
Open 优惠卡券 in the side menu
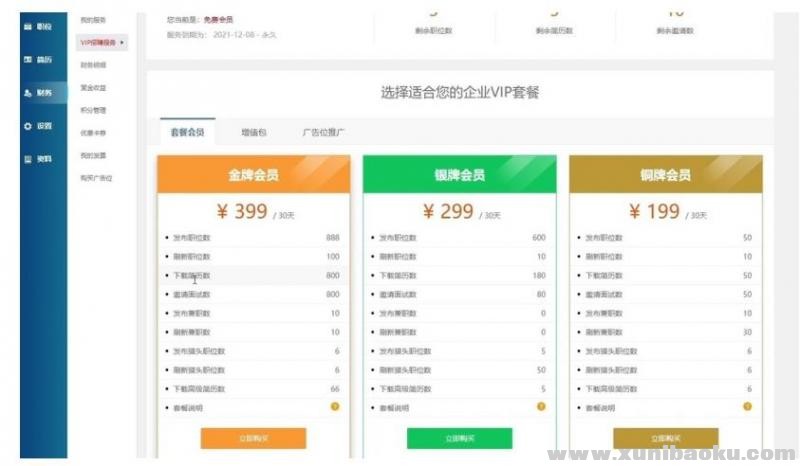pos(93,132)
